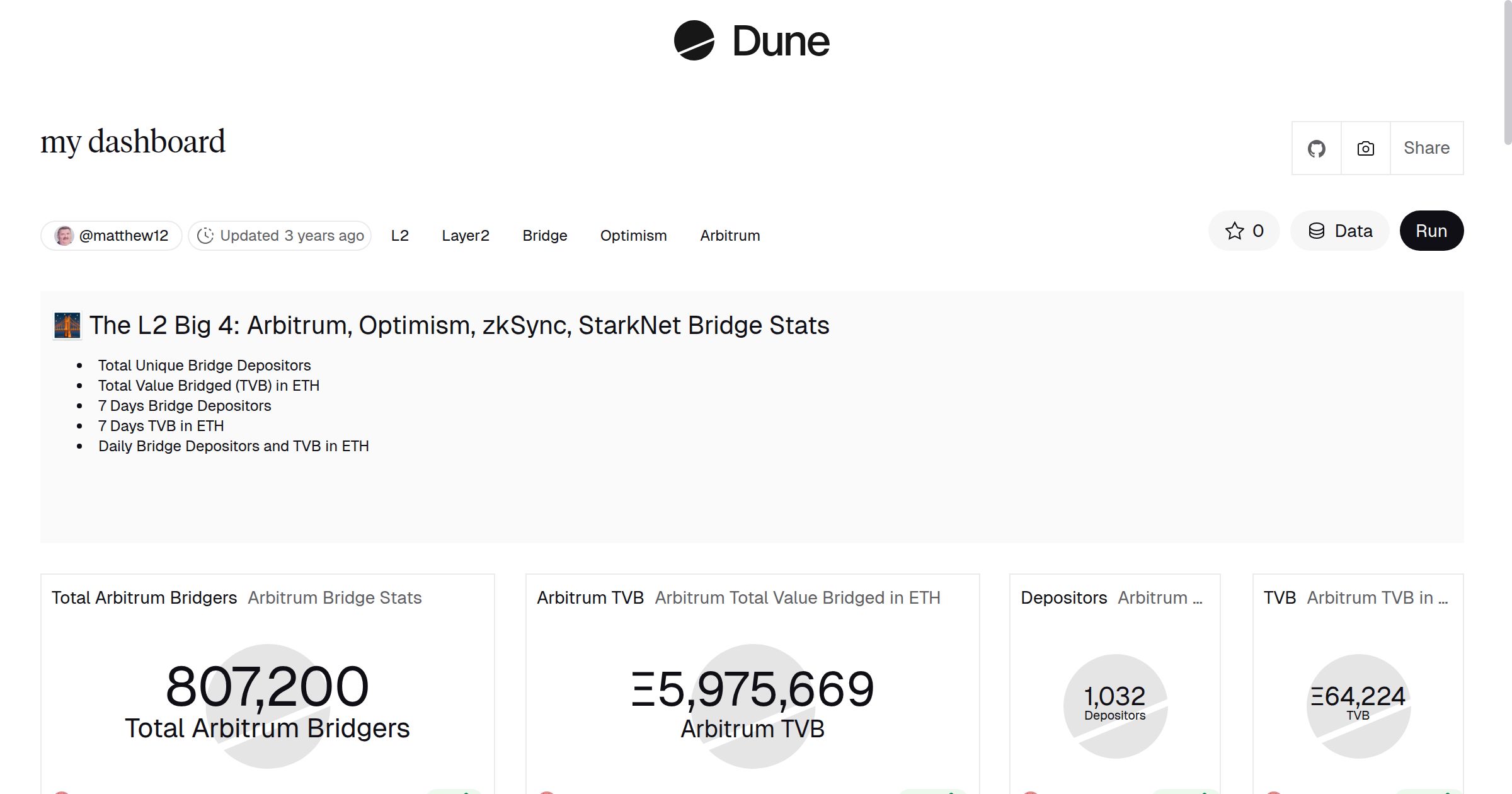This screenshot has height=794, width=1512.
Task: Select the Layer2 tag
Action: (465, 236)
